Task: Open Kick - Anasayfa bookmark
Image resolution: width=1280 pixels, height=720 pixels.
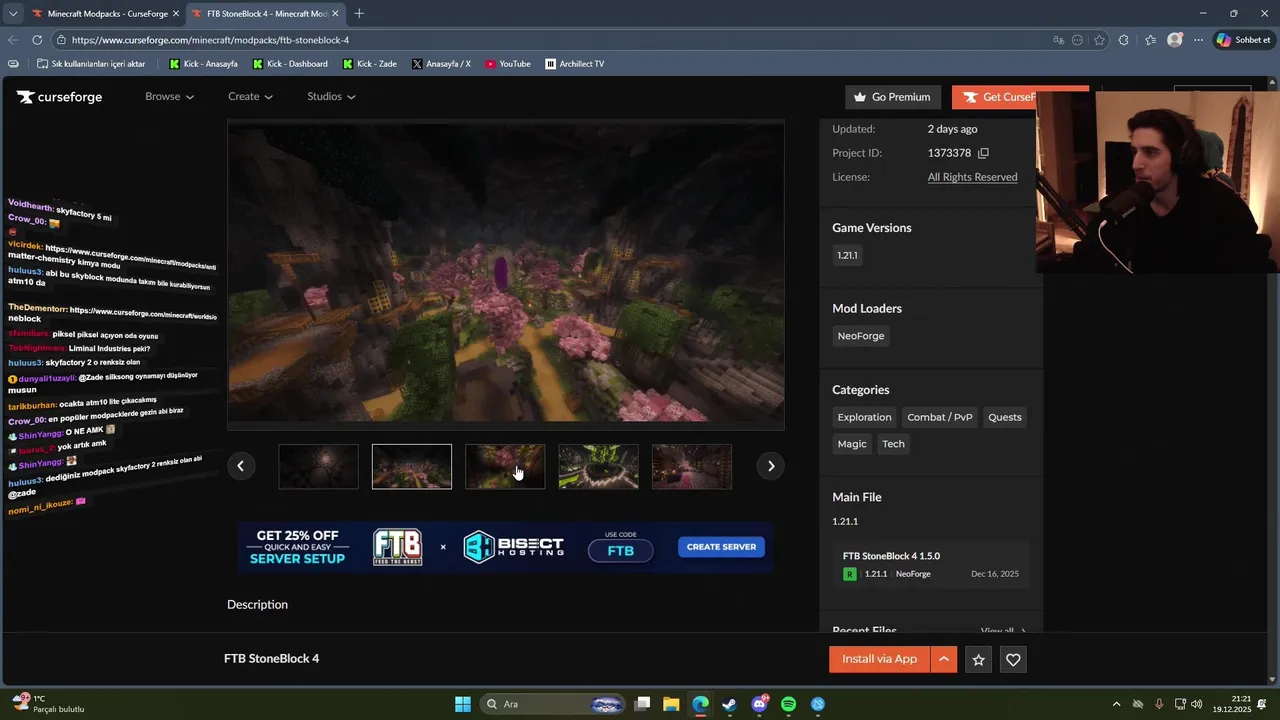Action: 203,64
